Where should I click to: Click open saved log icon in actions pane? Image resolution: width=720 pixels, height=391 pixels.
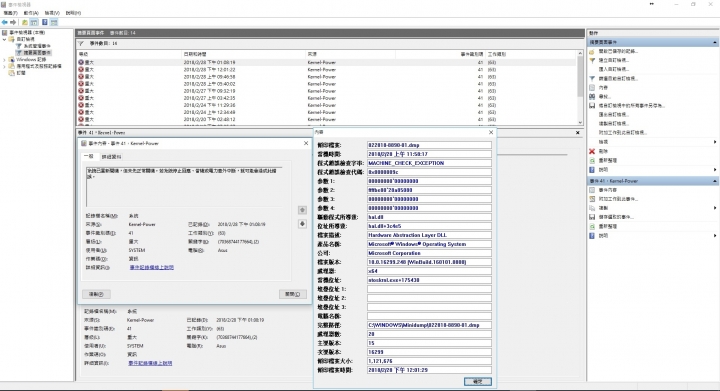point(592,51)
